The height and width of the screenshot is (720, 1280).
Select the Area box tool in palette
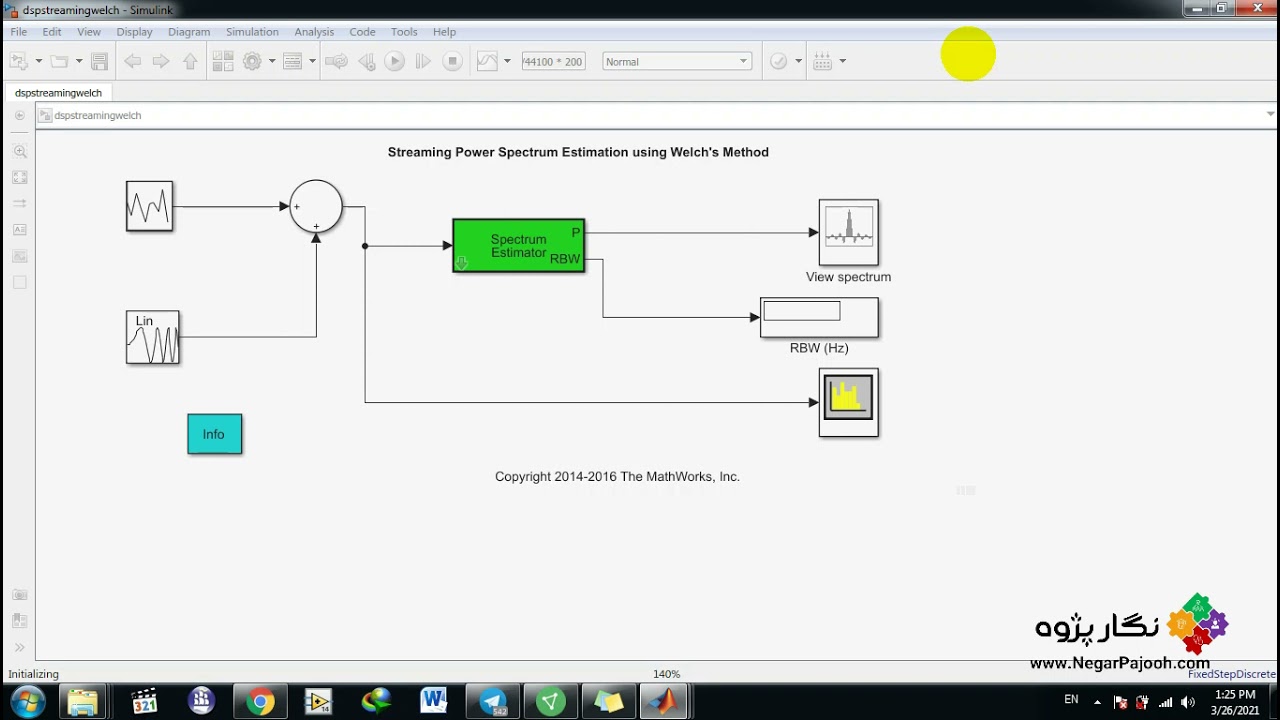19,282
